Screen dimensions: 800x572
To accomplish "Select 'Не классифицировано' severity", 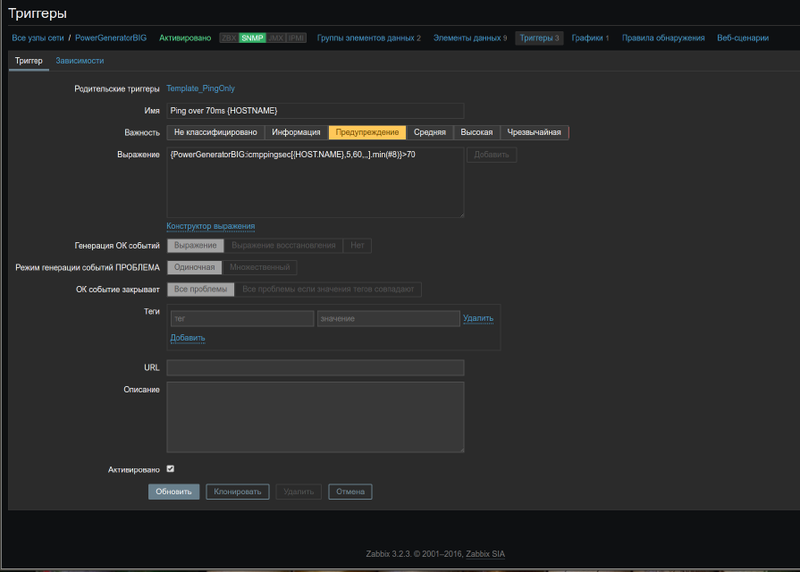I will (x=215, y=132).
